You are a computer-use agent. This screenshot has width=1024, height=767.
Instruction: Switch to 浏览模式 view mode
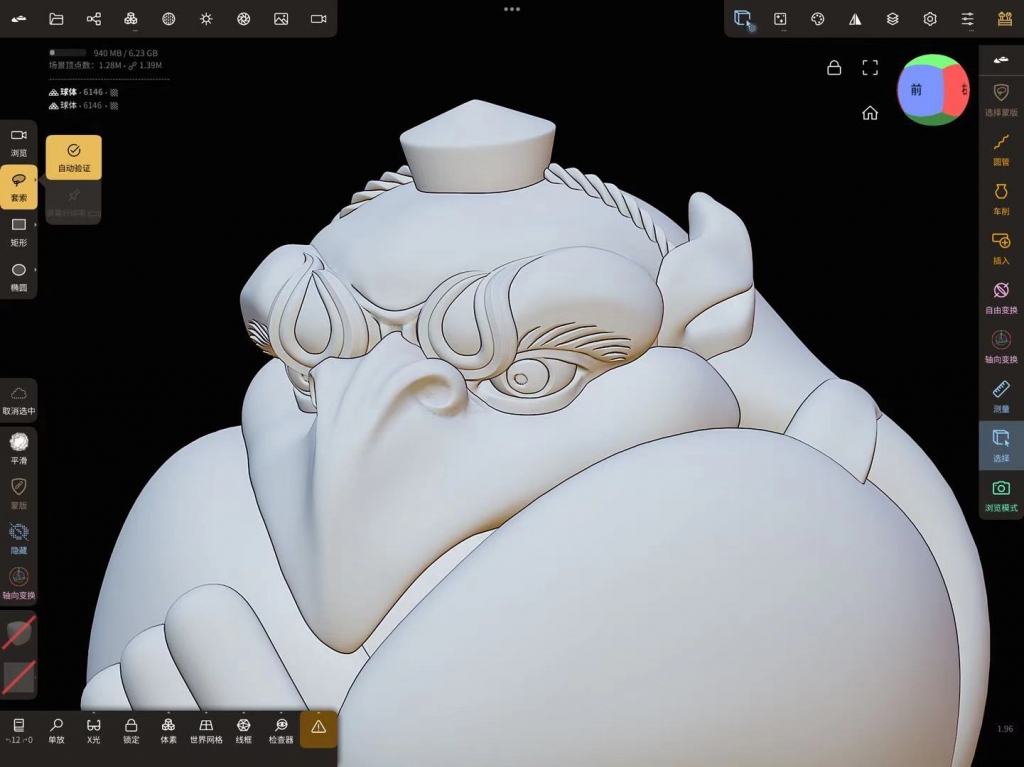(x=1001, y=495)
